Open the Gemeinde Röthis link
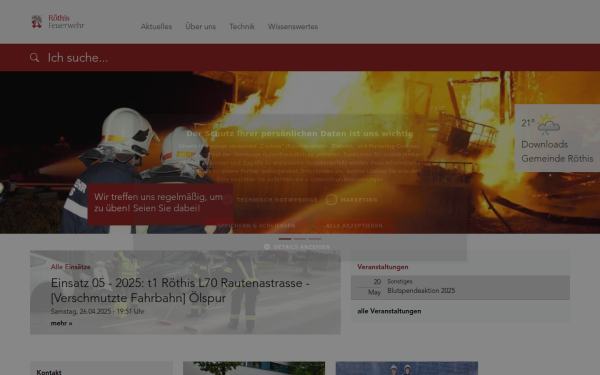Viewport: 600px width, 375px height. point(557,158)
